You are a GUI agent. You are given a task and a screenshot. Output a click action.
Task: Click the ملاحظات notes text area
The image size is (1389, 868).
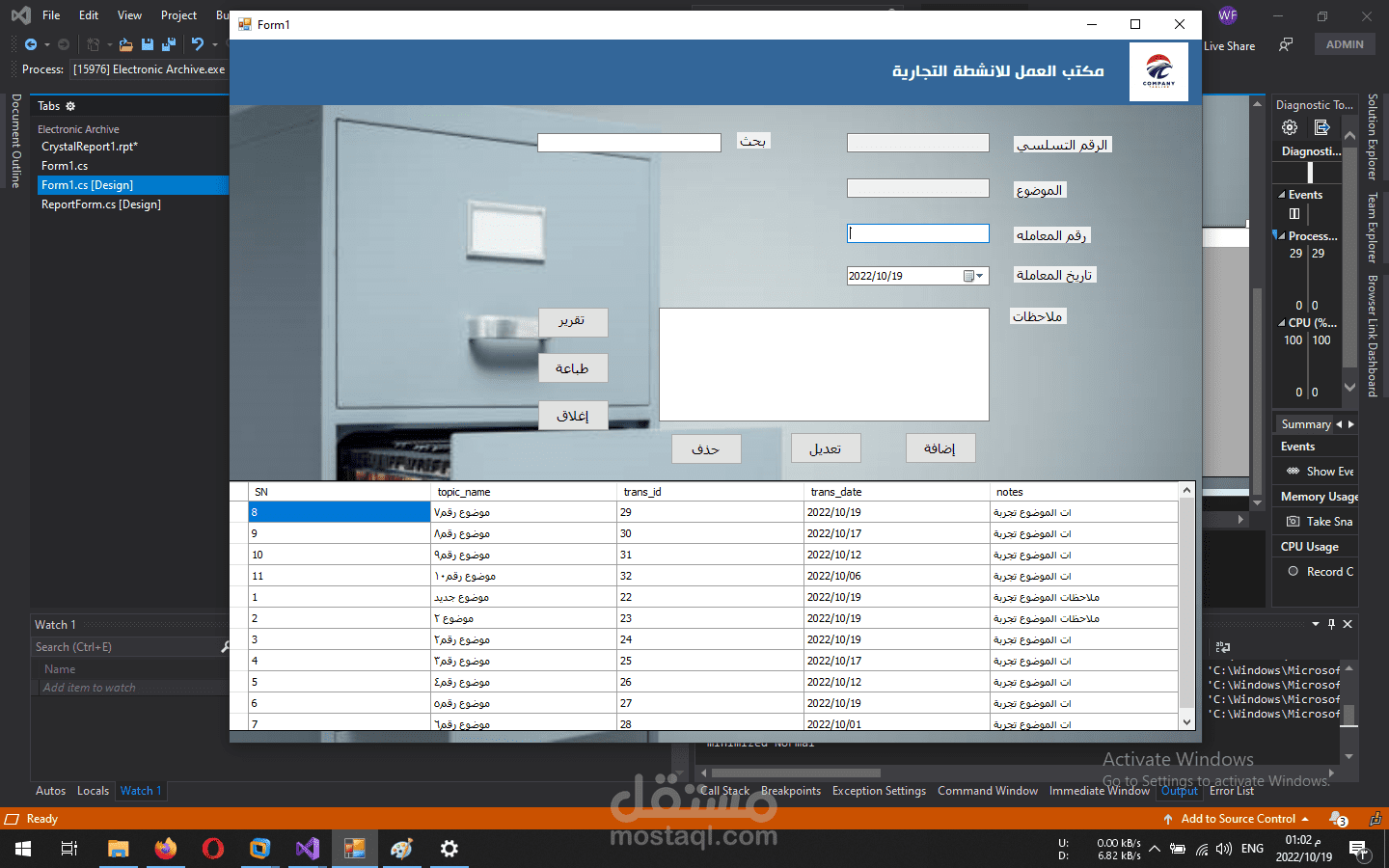click(x=824, y=365)
